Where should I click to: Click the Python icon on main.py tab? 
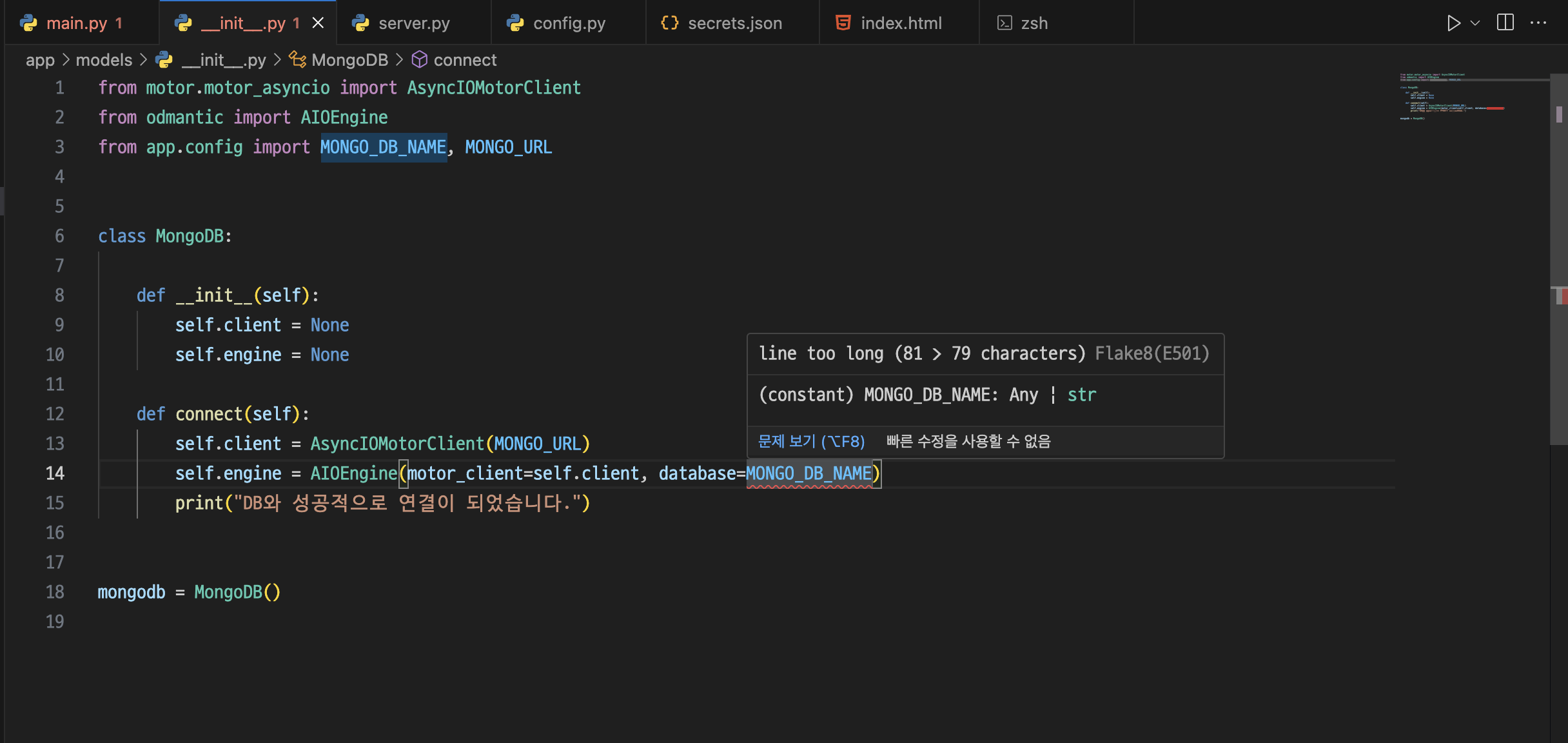pyautogui.click(x=28, y=23)
